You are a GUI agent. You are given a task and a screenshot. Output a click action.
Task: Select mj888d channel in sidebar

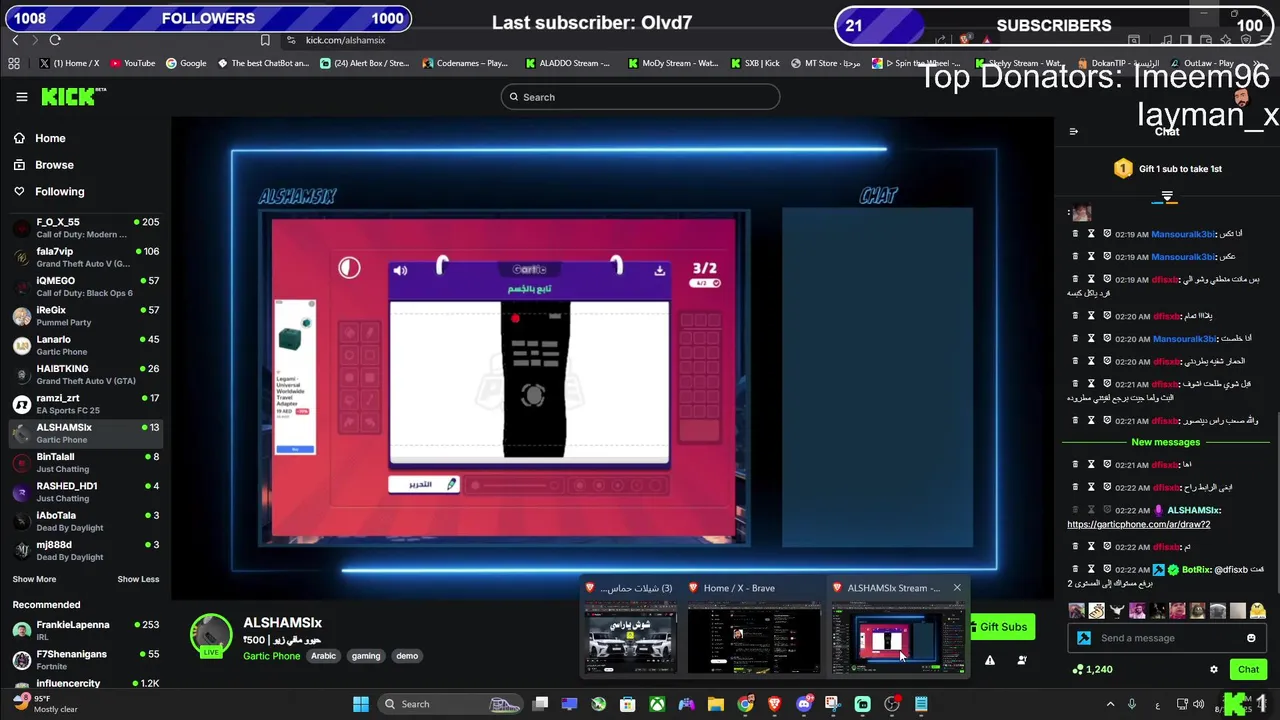pos(85,550)
